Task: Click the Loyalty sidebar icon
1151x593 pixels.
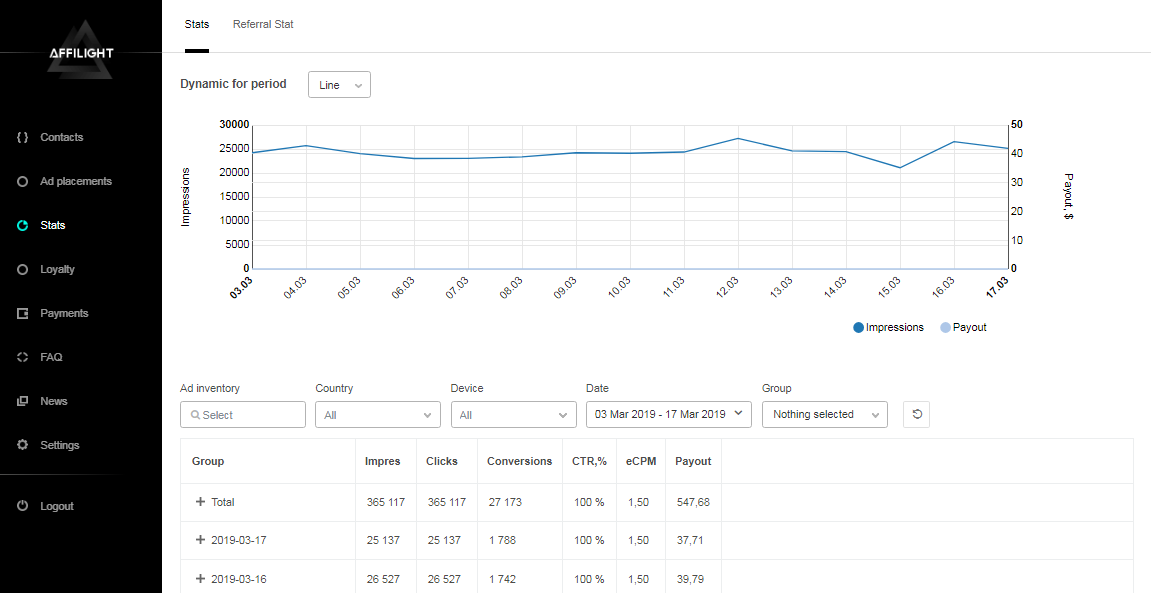Action: pos(23,269)
